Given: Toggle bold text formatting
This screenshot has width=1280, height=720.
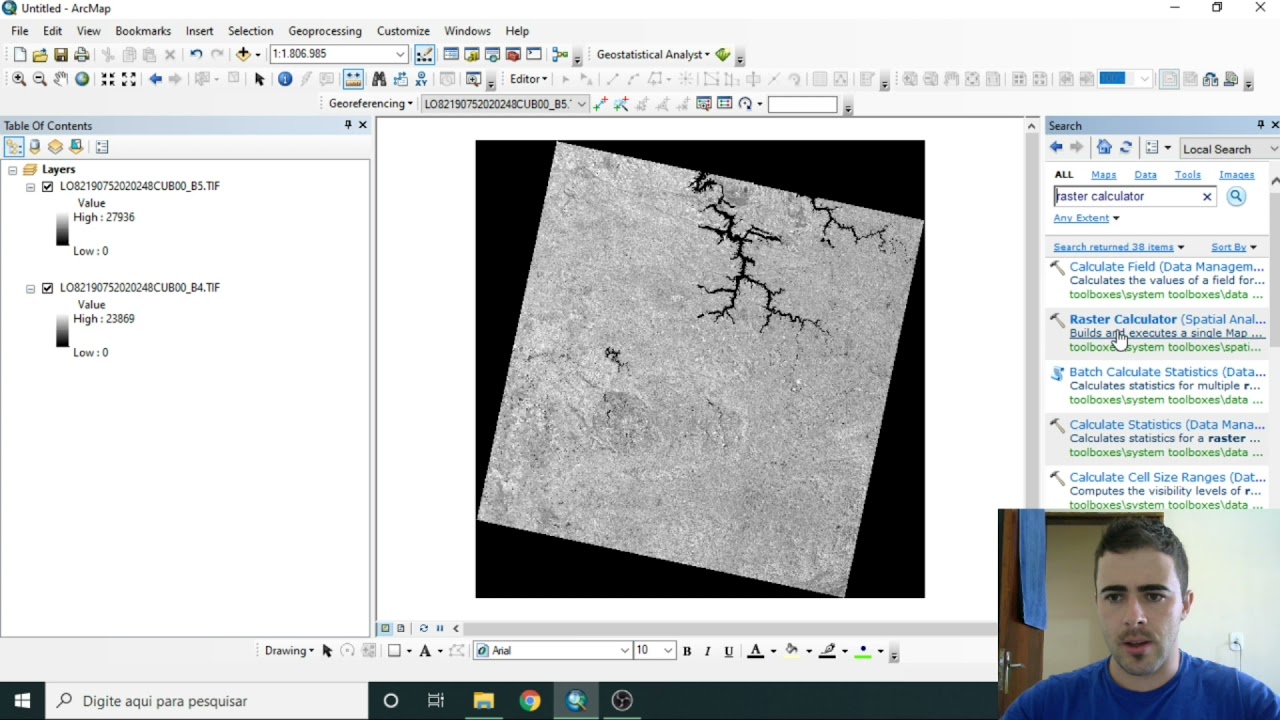Looking at the screenshot, I should (687, 651).
